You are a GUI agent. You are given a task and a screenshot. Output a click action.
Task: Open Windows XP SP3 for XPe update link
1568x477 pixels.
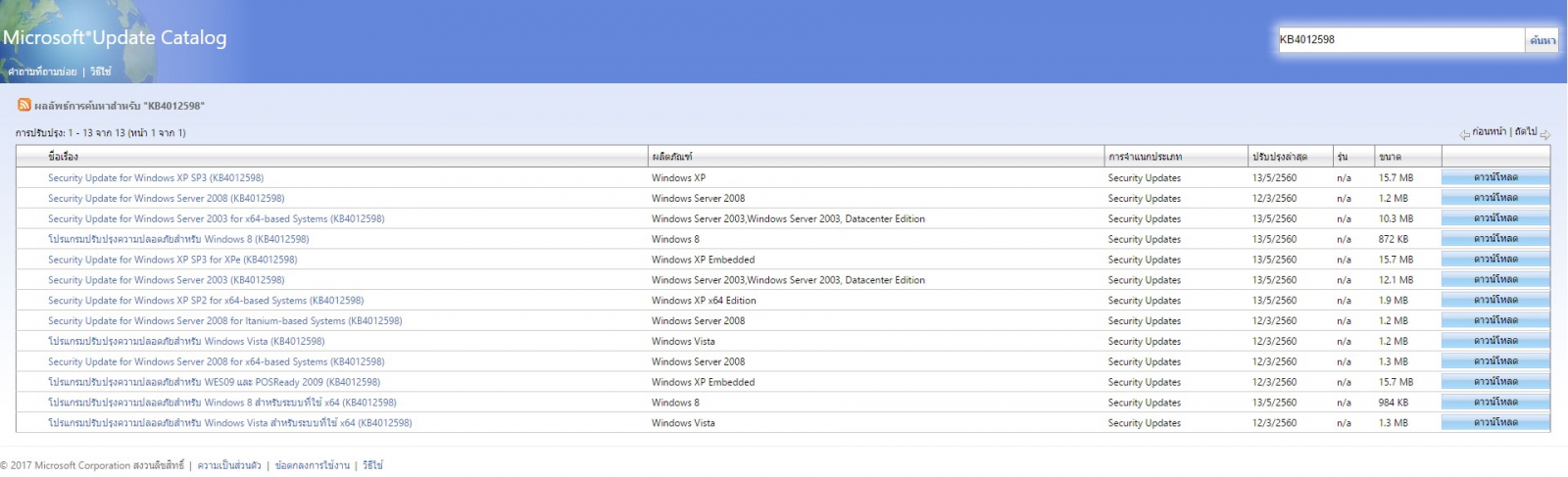172,260
